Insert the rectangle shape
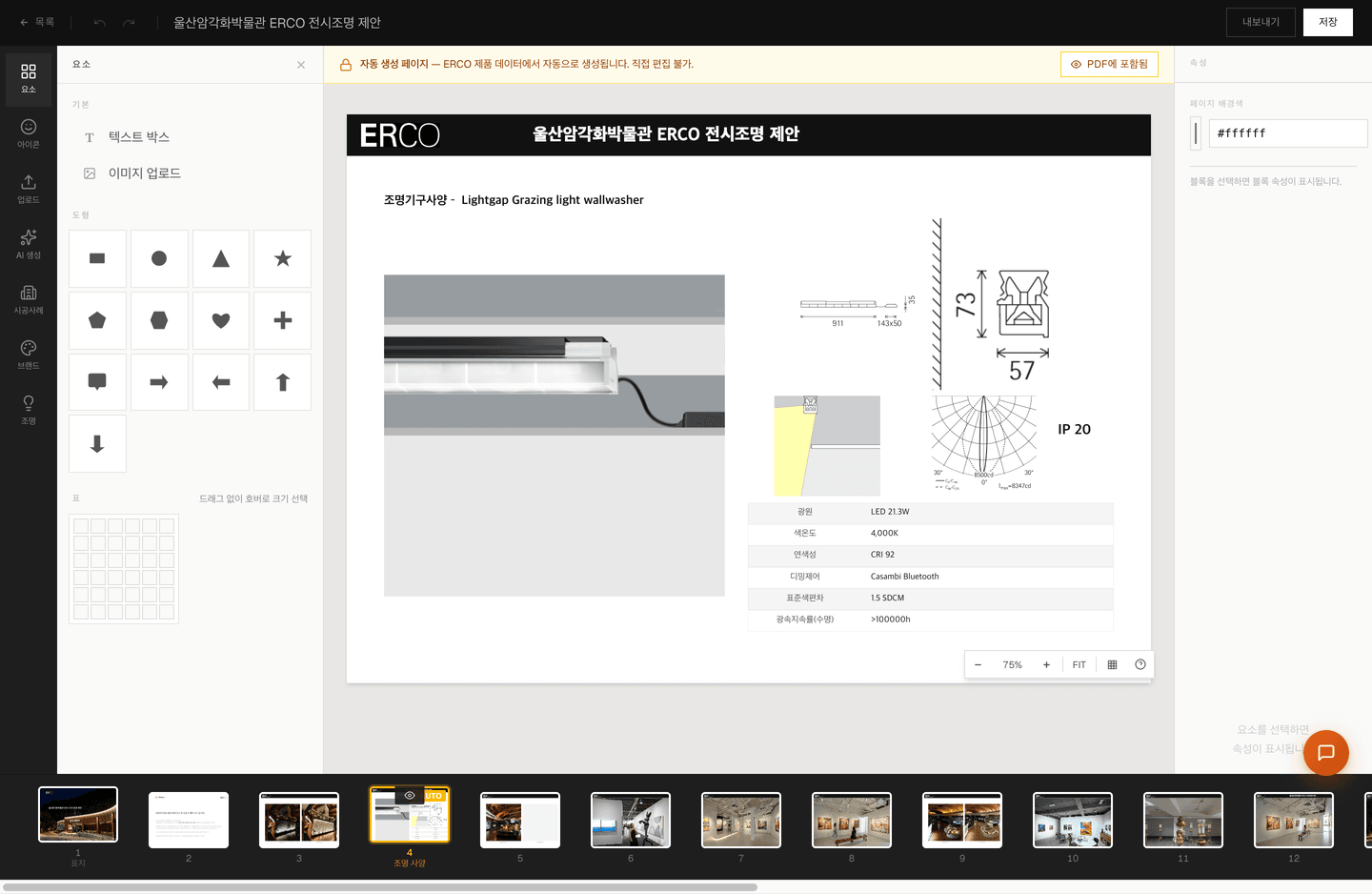The height and width of the screenshot is (894, 1372). point(97,258)
